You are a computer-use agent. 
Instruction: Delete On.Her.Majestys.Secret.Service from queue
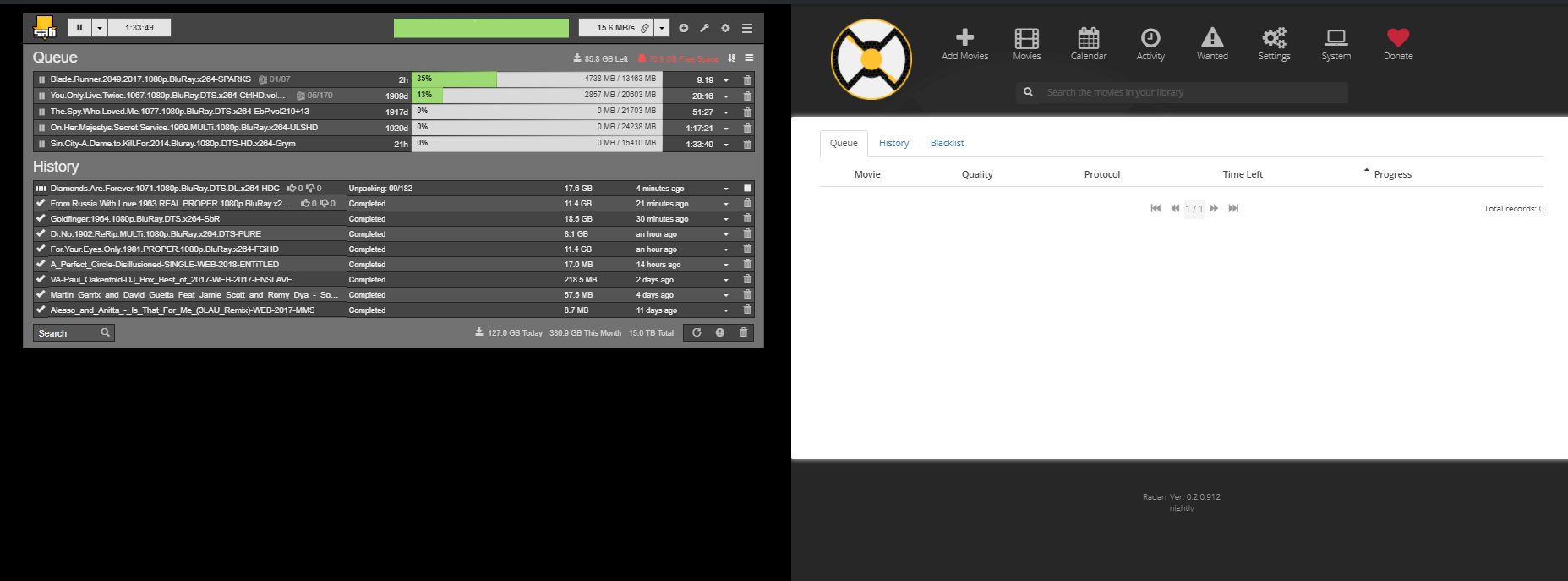[x=747, y=128]
